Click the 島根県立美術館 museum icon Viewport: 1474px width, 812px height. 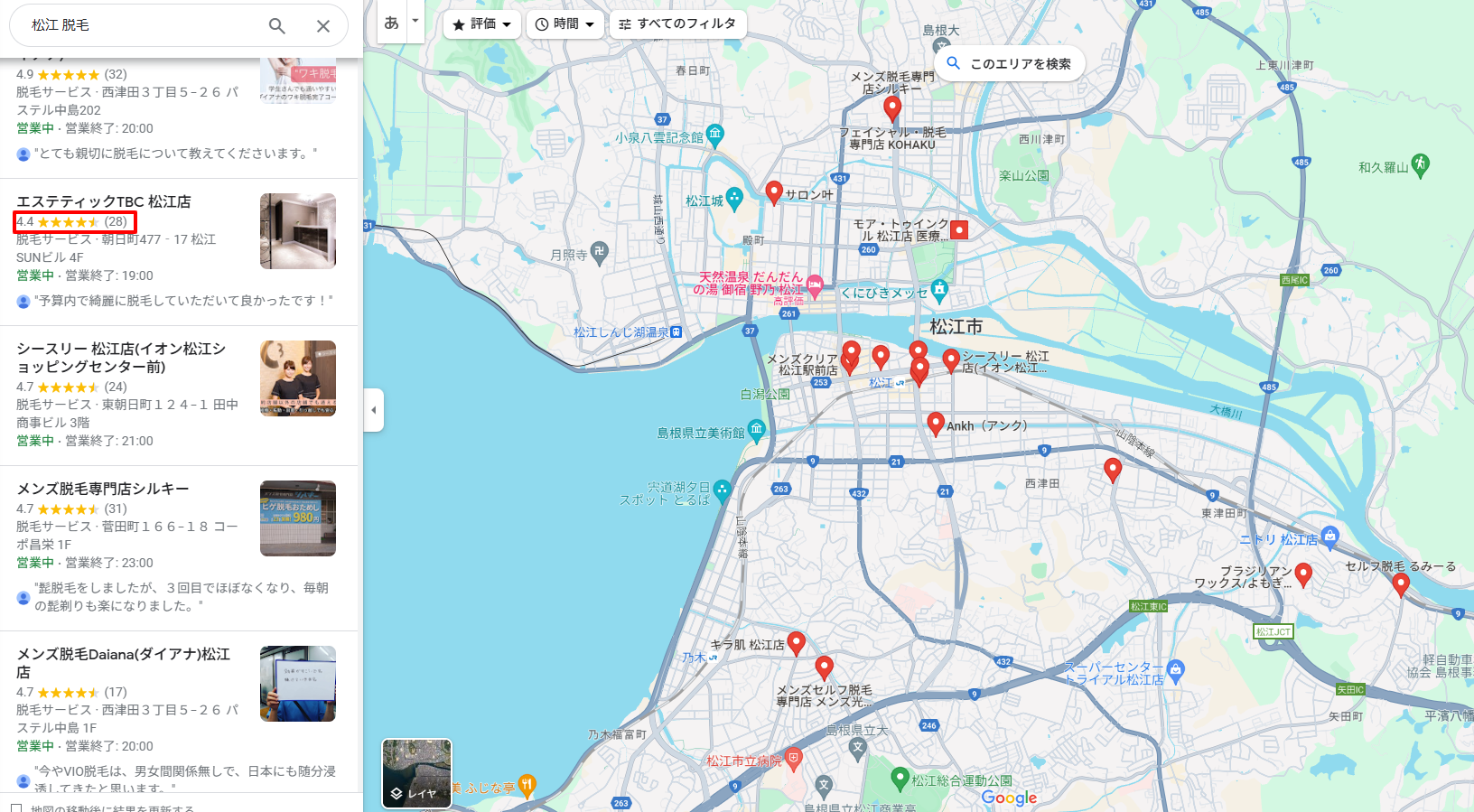[x=757, y=430]
